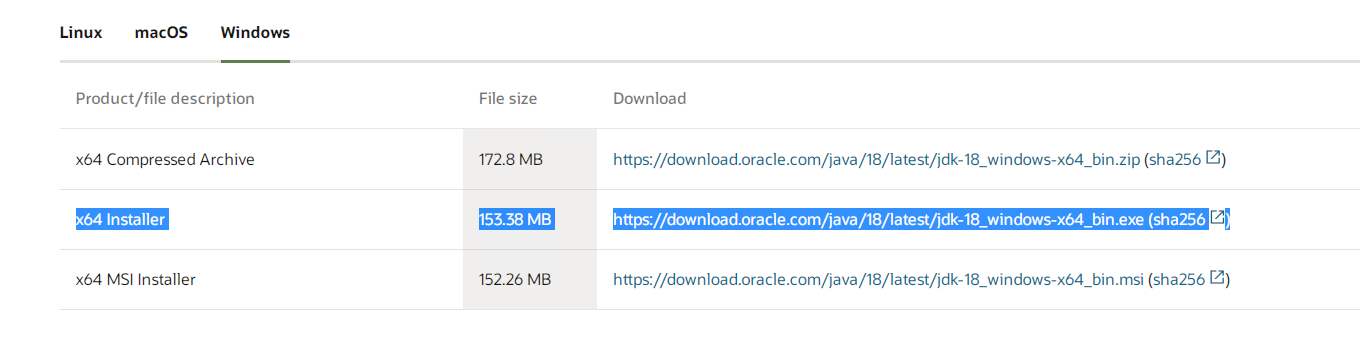Select the Windows tab
This screenshot has height=362, width=1360.
click(255, 32)
